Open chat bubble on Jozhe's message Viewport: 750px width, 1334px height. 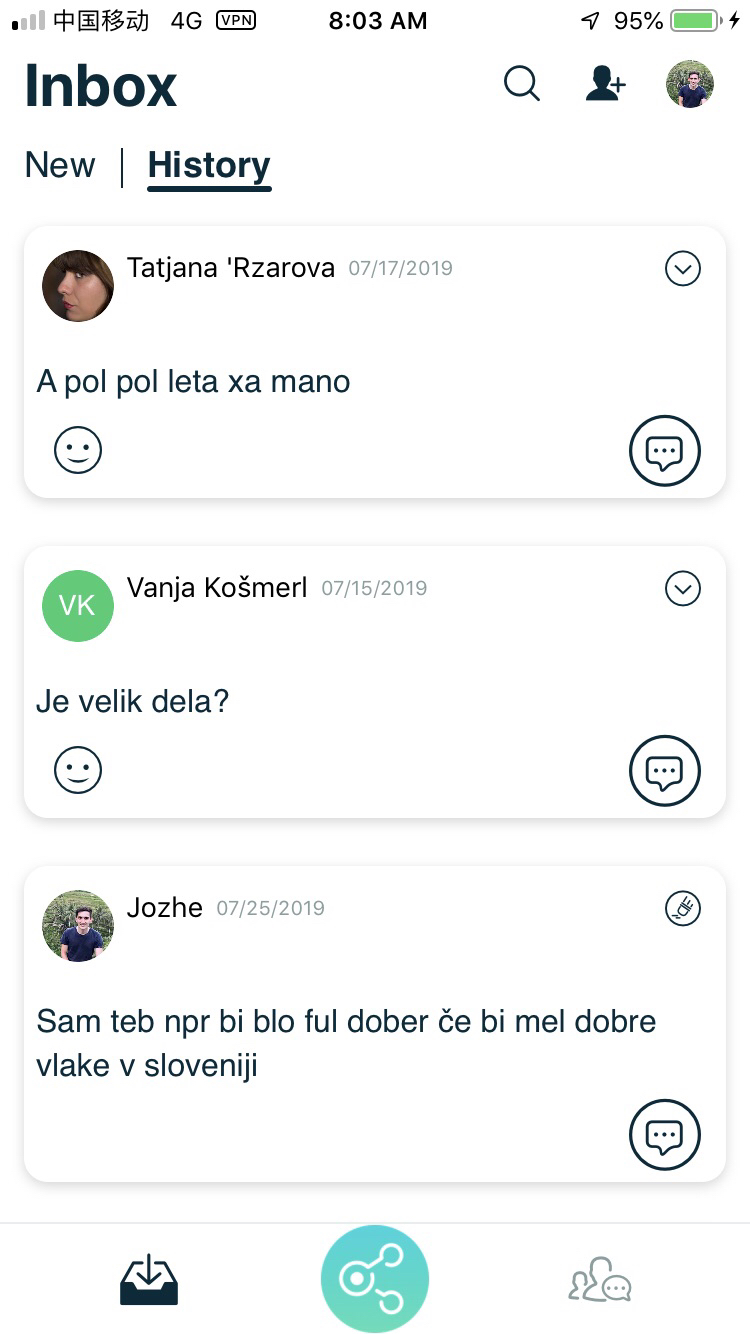pos(665,1135)
